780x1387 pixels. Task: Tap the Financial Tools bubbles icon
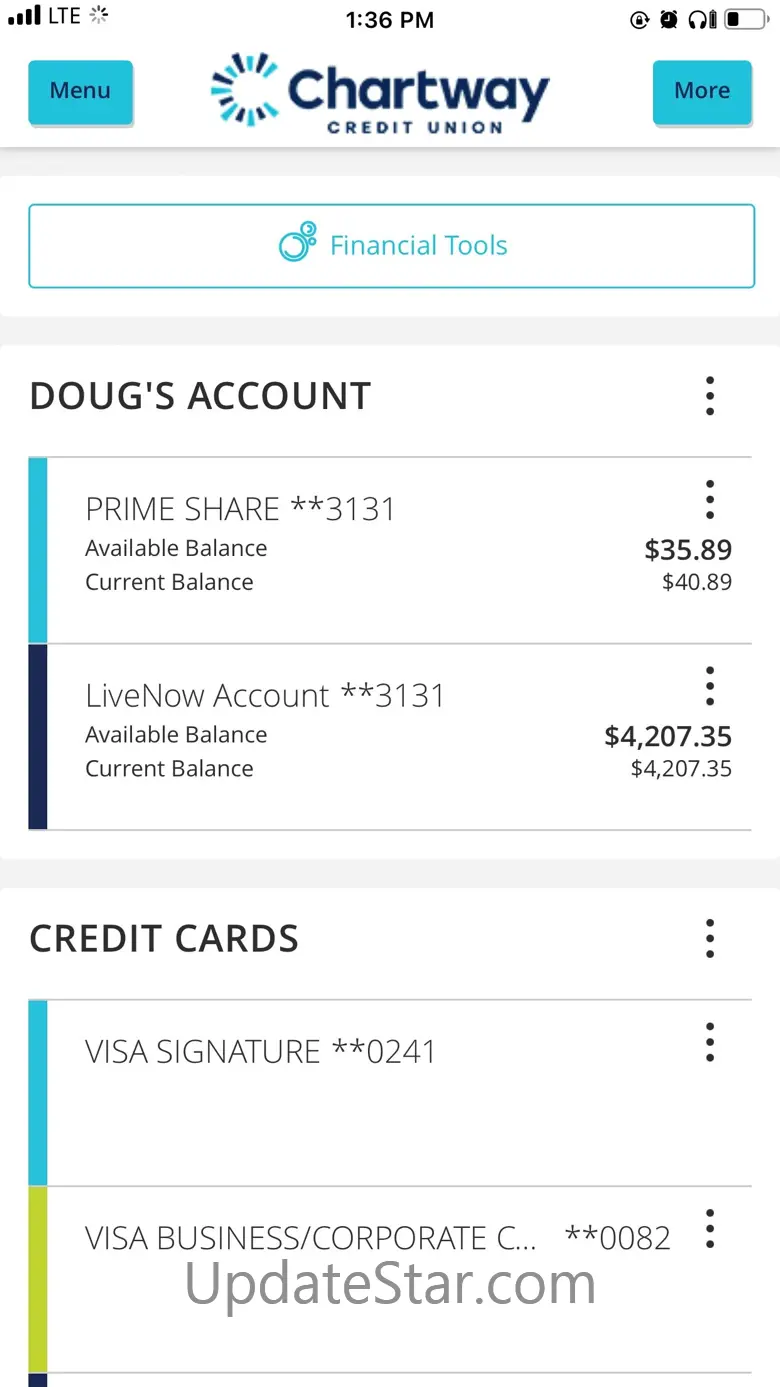pyautogui.click(x=297, y=243)
